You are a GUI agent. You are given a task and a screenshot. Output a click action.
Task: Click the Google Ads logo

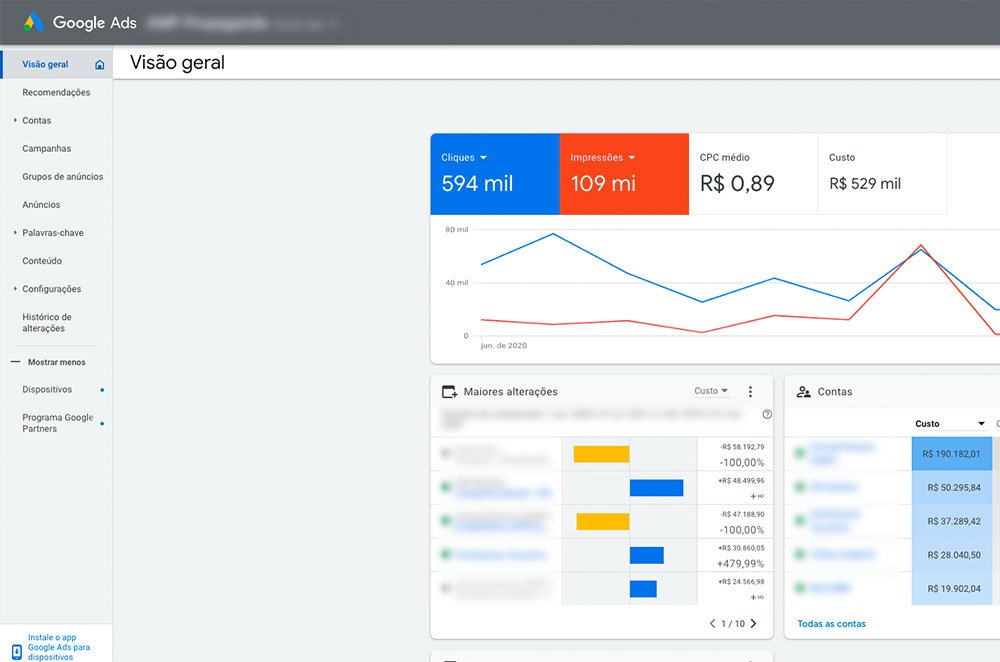pos(33,22)
